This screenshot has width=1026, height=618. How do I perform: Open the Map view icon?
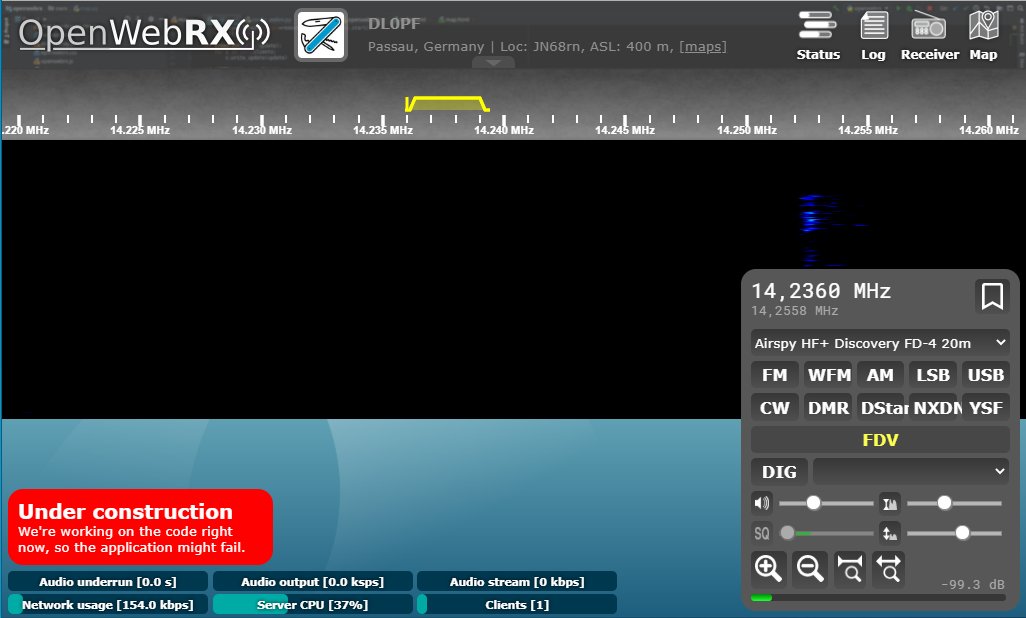(x=983, y=36)
